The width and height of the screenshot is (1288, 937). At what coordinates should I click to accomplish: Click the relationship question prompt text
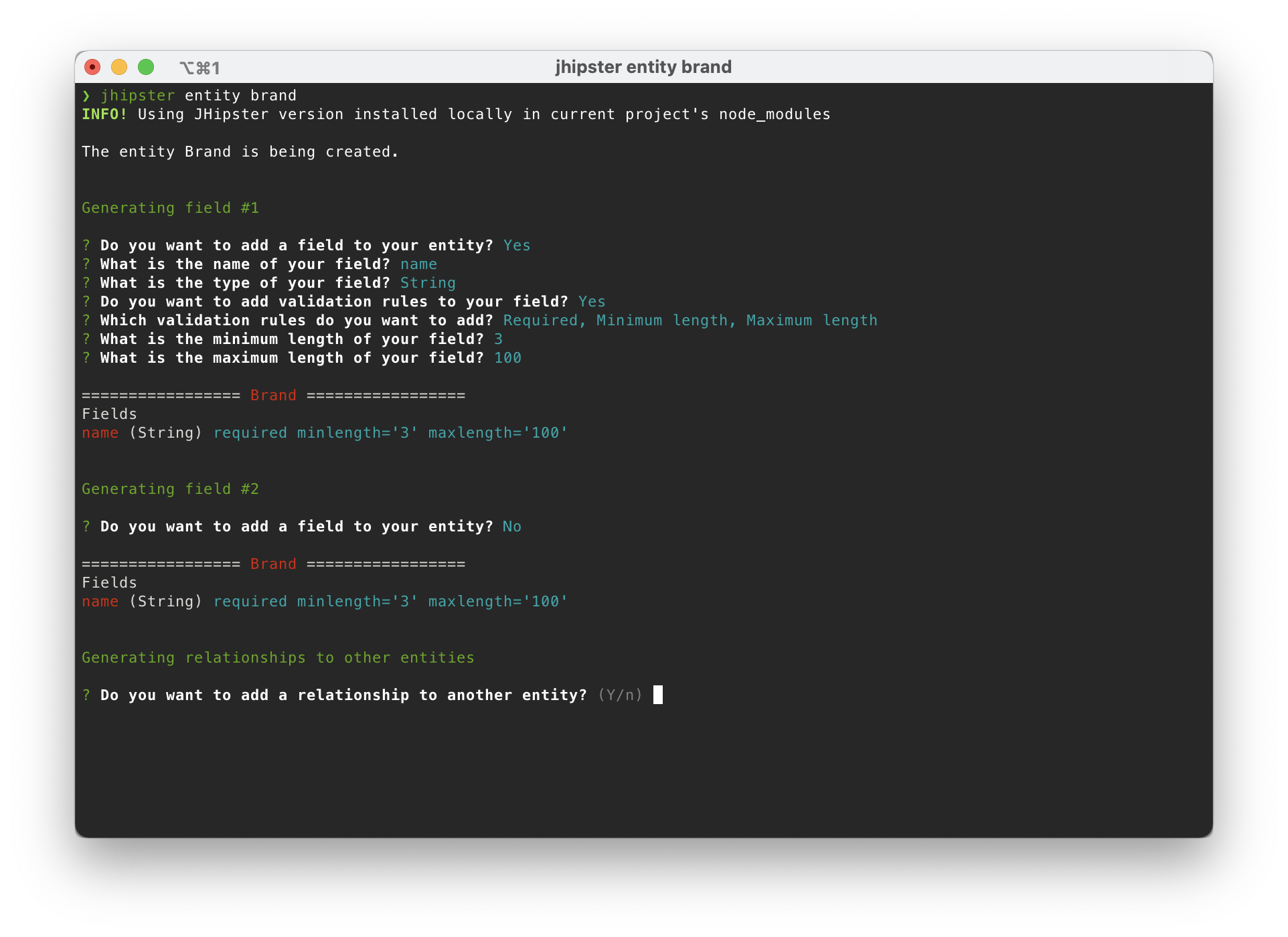click(x=343, y=695)
